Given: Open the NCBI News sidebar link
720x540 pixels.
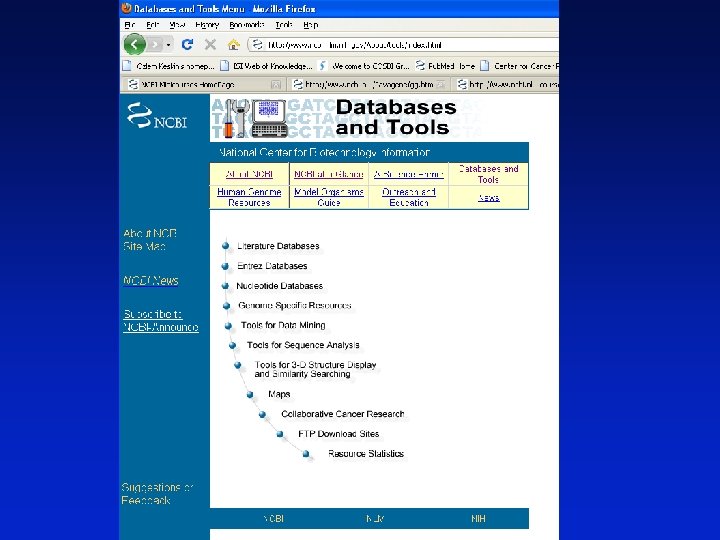Looking at the screenshot, I should [151, 281].
